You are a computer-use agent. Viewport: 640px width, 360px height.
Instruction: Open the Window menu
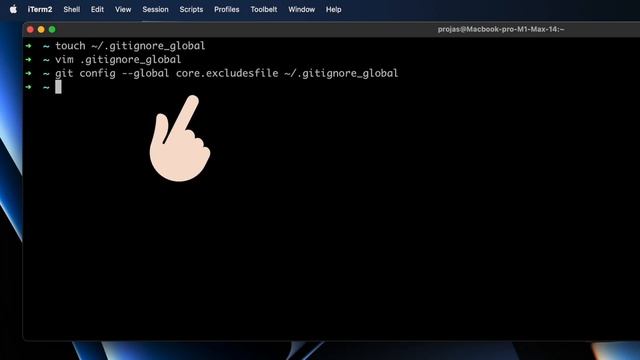click(x=301, y=9)
